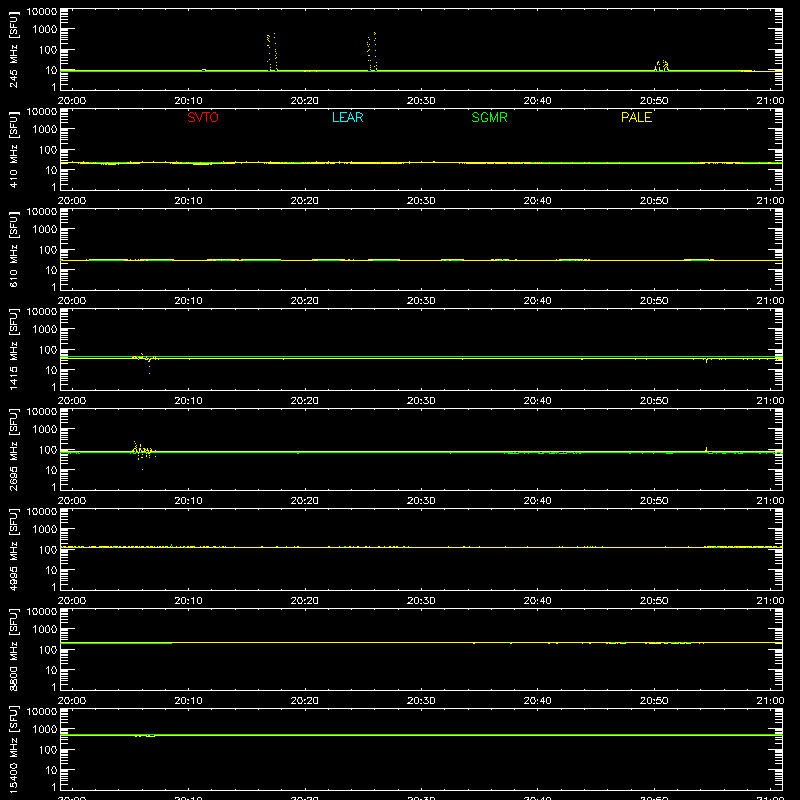Click the second burst spike in 245 MHz plot
The image size is (800, 800).
(x=372, y=52)
